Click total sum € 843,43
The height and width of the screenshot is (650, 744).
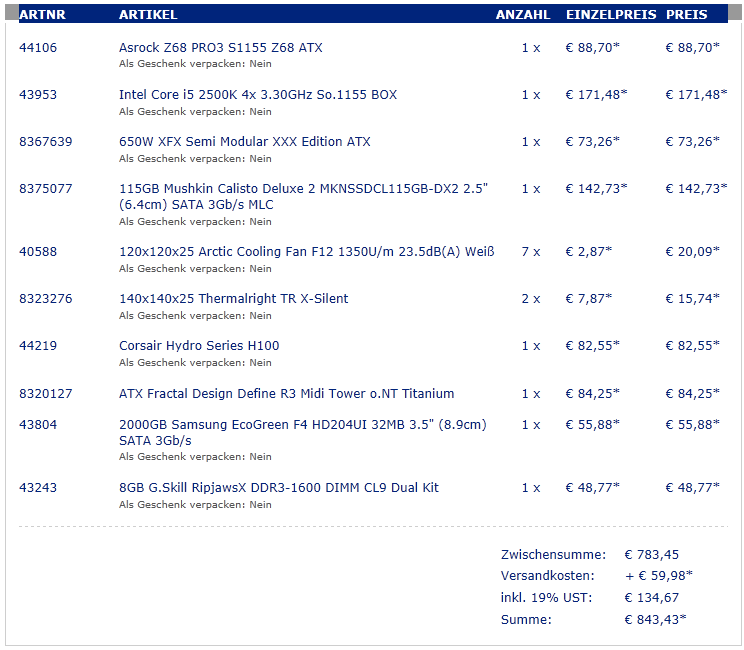(656, 619)
